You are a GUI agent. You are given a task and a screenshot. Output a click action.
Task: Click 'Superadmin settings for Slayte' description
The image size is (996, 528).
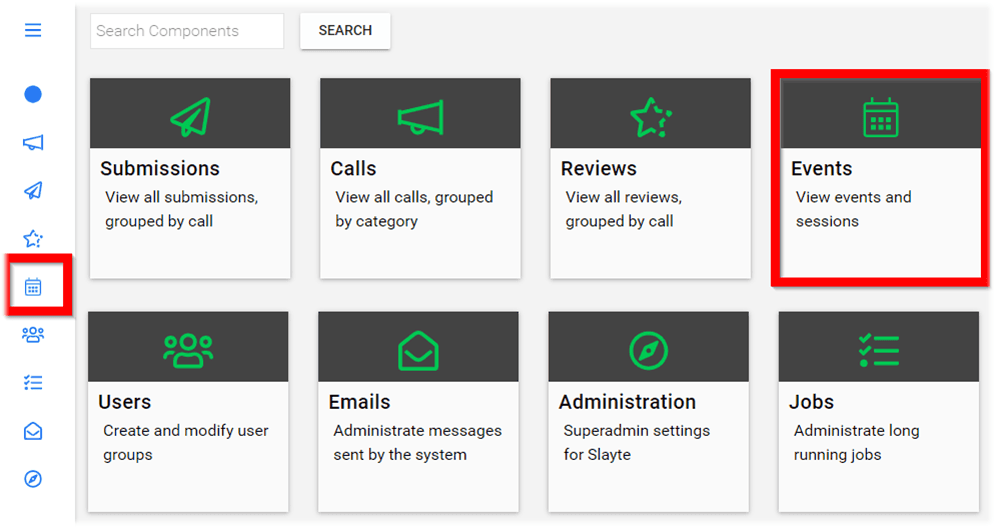pyautogui.click(x=636, y=442)
